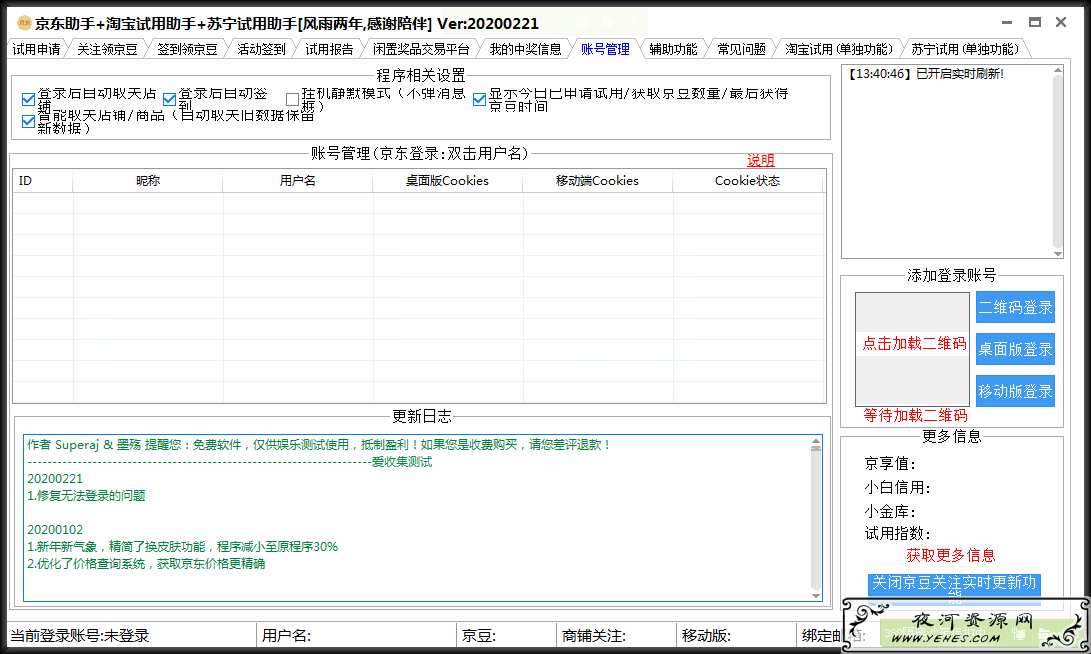Click the 小白信用 label
Viewport: 1091px width, 654px height.
tap(898, 487)
